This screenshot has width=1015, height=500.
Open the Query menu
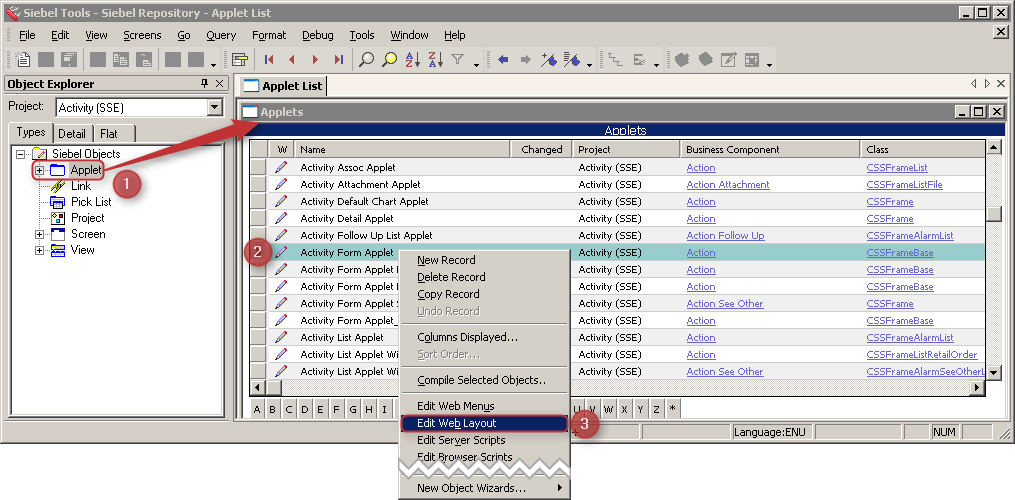tap(221, 35)
